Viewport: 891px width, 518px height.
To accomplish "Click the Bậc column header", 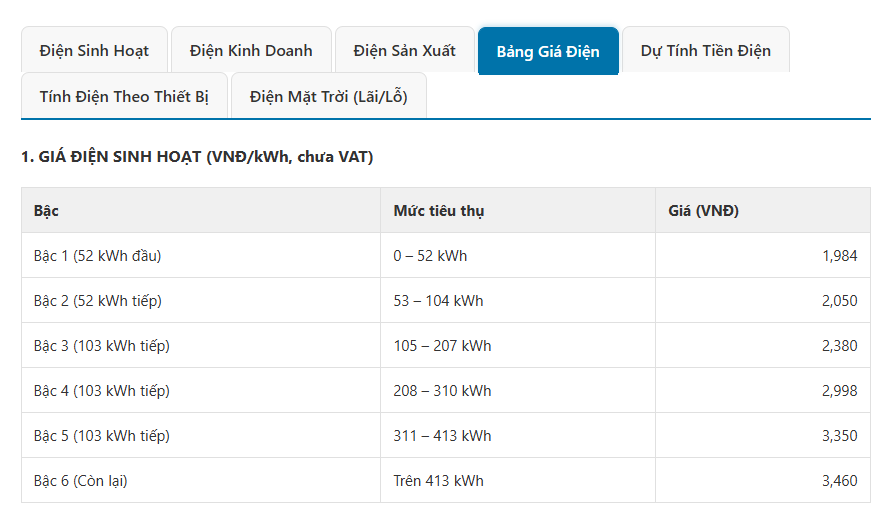I will click(46, 211).
